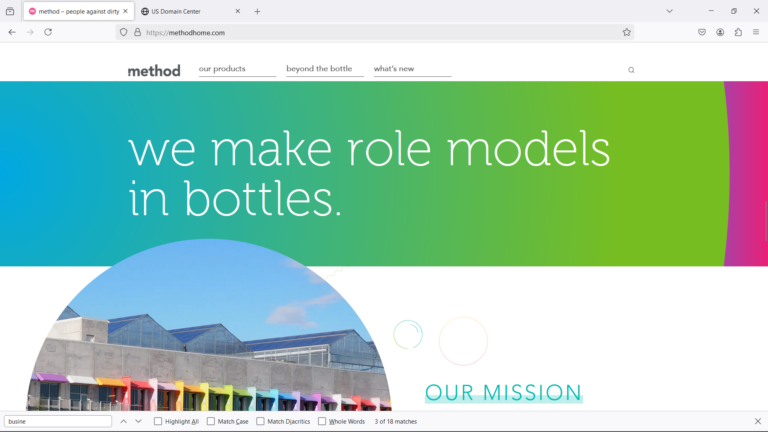The width and height of the screenshot is (768, 432).
Task: Open tracking protection shield icon
Action: coord(124,32)
